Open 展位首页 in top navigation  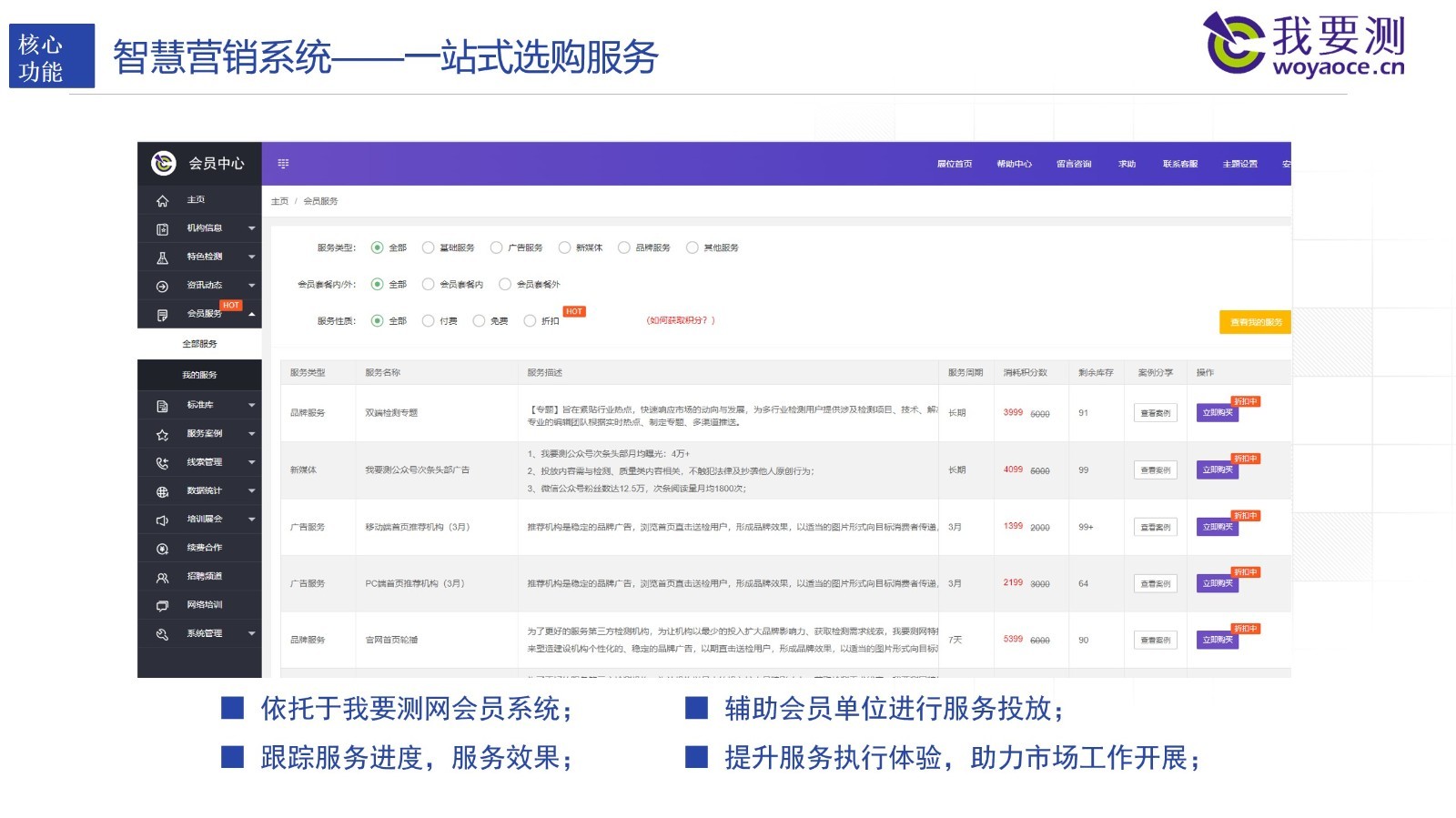[x=955, y=164]
